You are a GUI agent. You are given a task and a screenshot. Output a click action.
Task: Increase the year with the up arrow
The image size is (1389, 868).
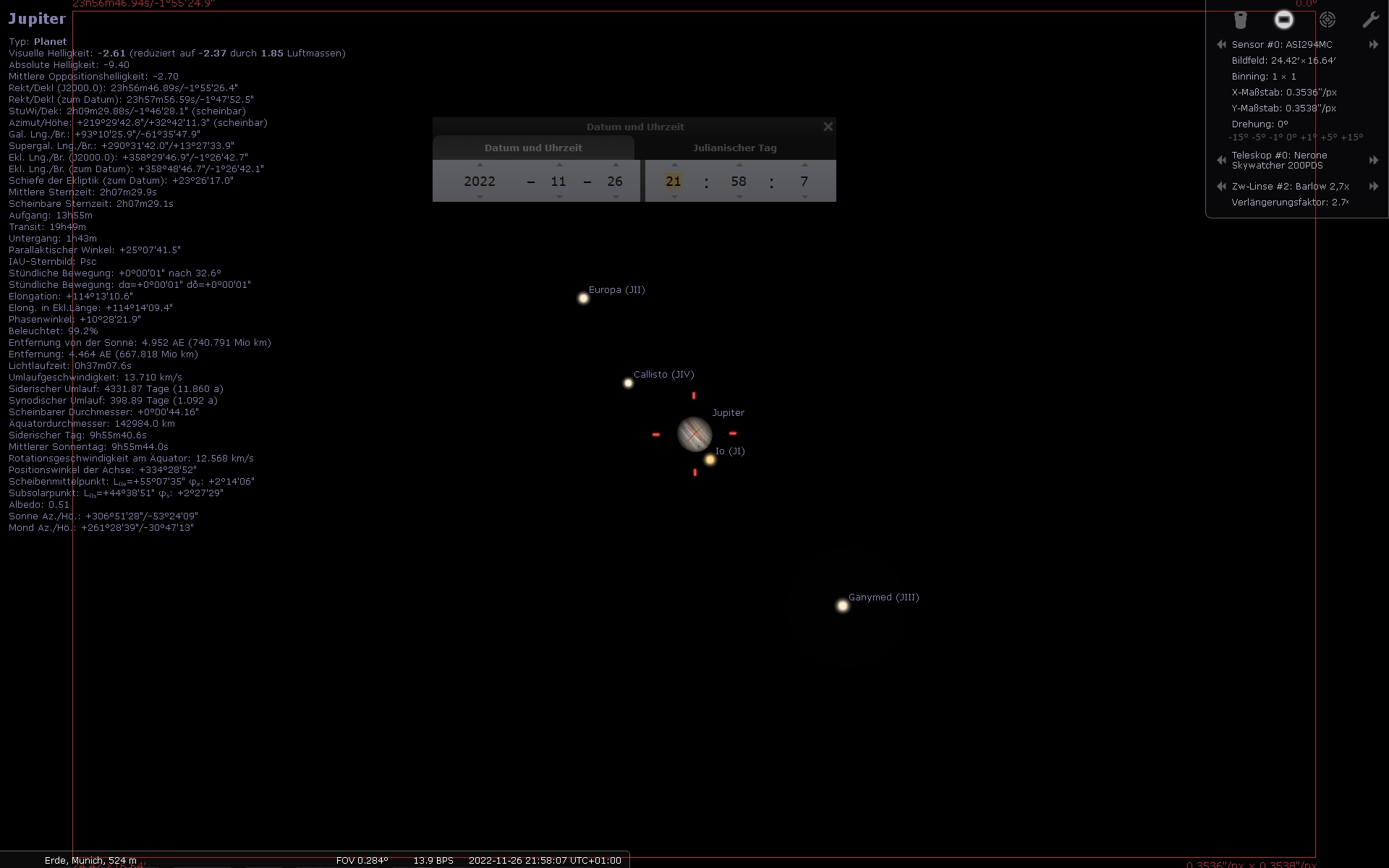480,165
